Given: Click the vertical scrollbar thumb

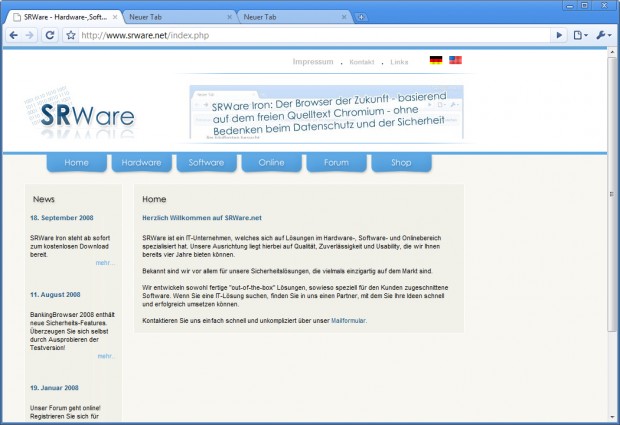Looking at the screenshot, I should coord(612,194).
